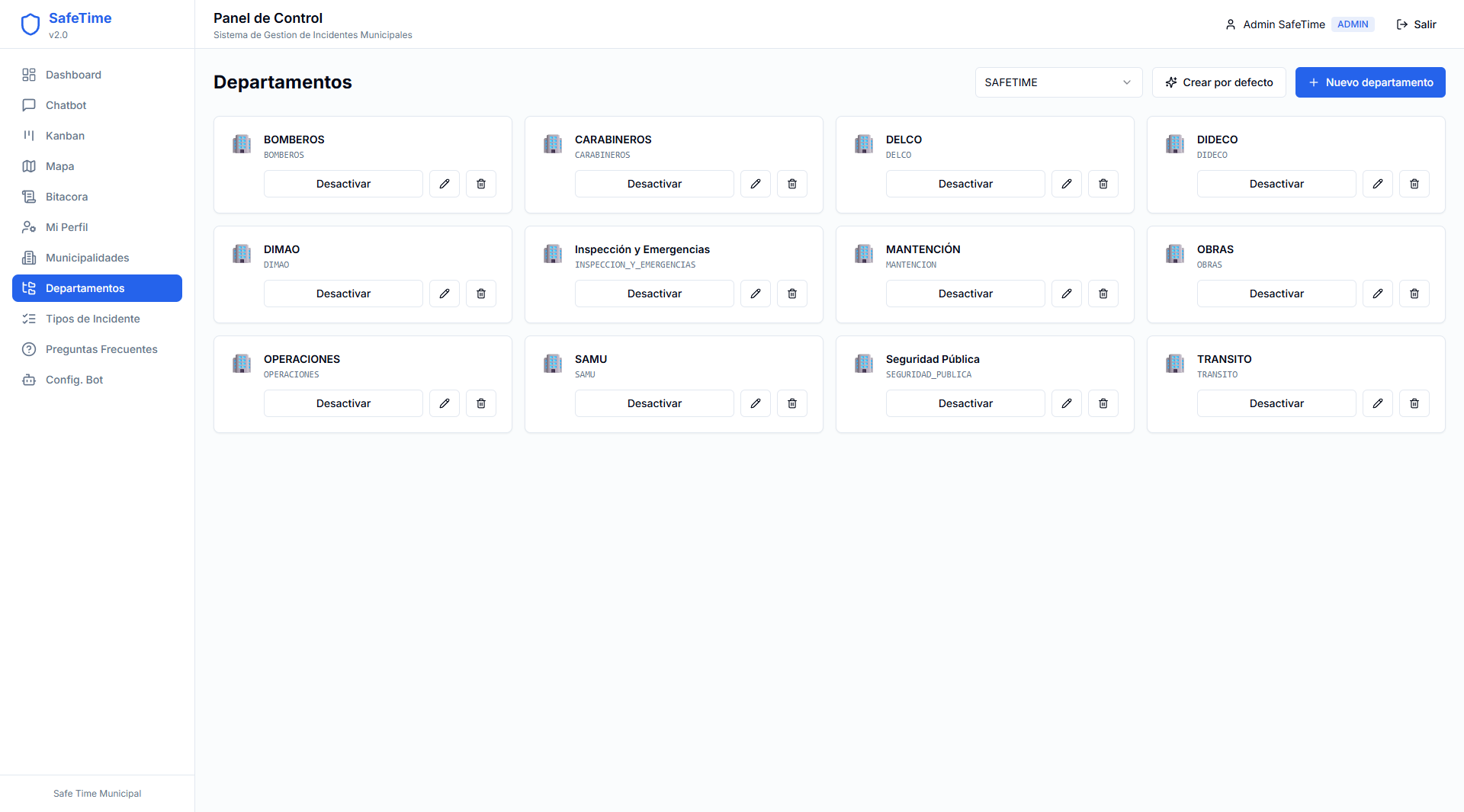The width and height of the screenshot is (1464, 812).
Task: Deactivate the TRANSITO department
Action: (1276, 403)
